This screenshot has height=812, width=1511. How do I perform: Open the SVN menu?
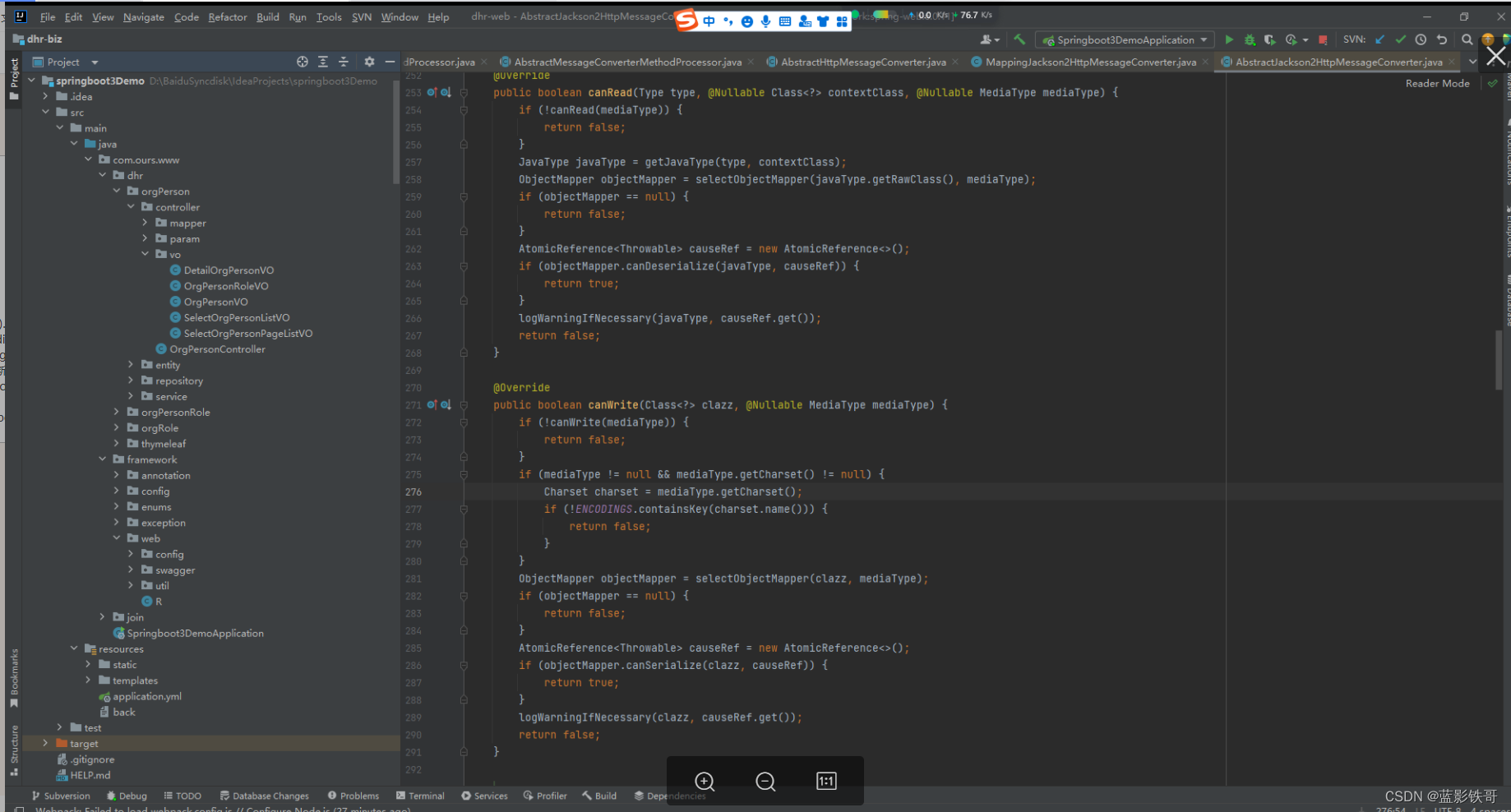click(x=362, y=16)
